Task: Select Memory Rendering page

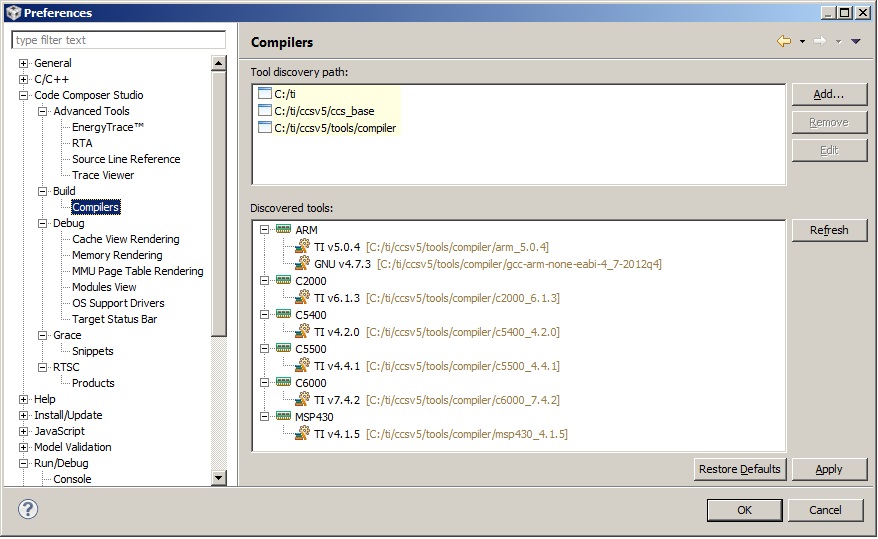Action: click(x=117, y=255)
